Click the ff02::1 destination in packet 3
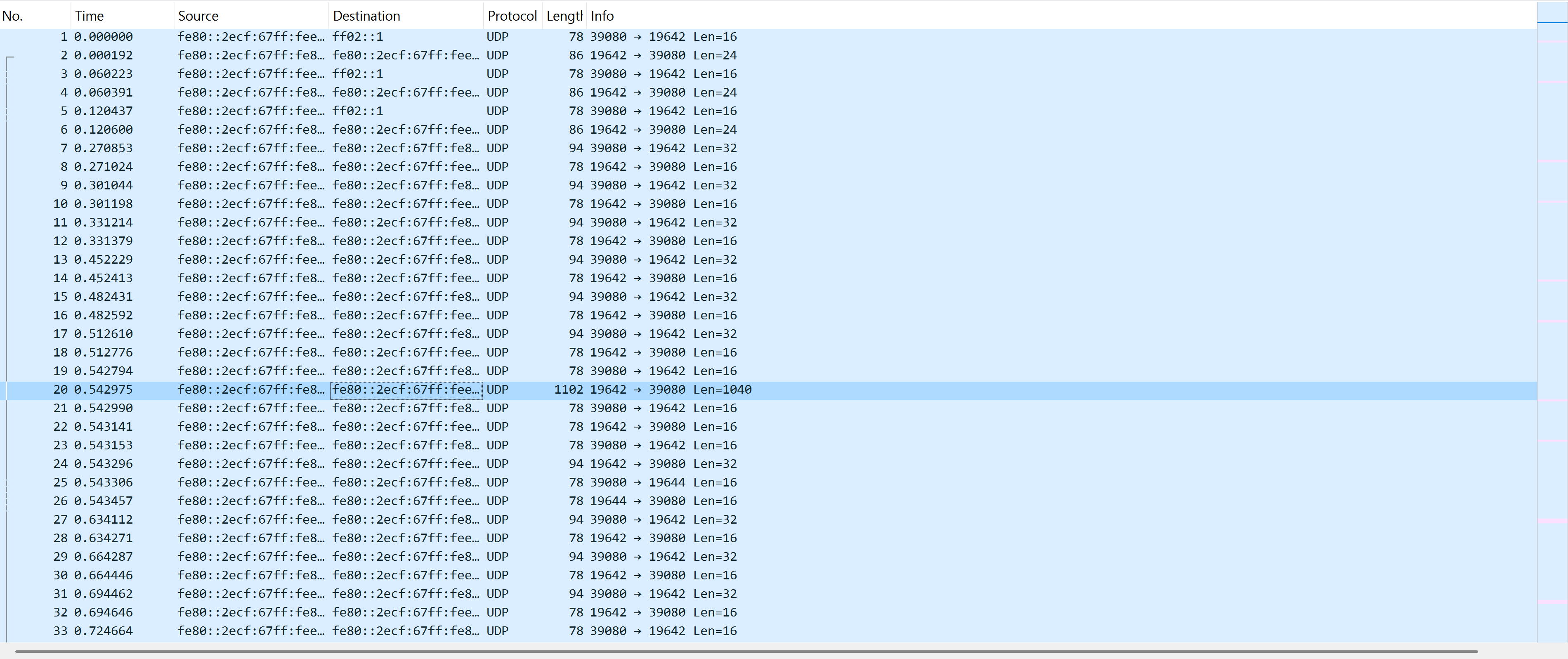Screen dimensions: 1568x659 [x=358, y=74]
